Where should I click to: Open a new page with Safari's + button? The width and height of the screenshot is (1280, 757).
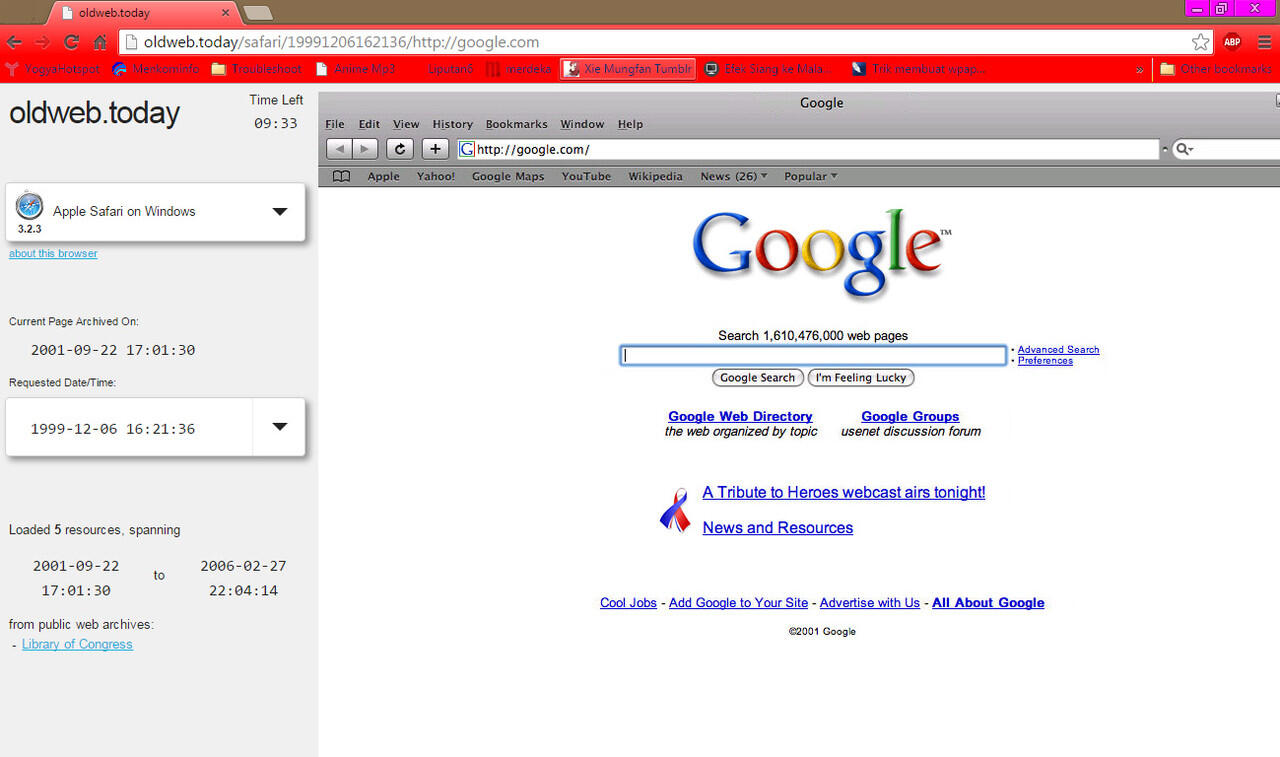pos(435,148)
